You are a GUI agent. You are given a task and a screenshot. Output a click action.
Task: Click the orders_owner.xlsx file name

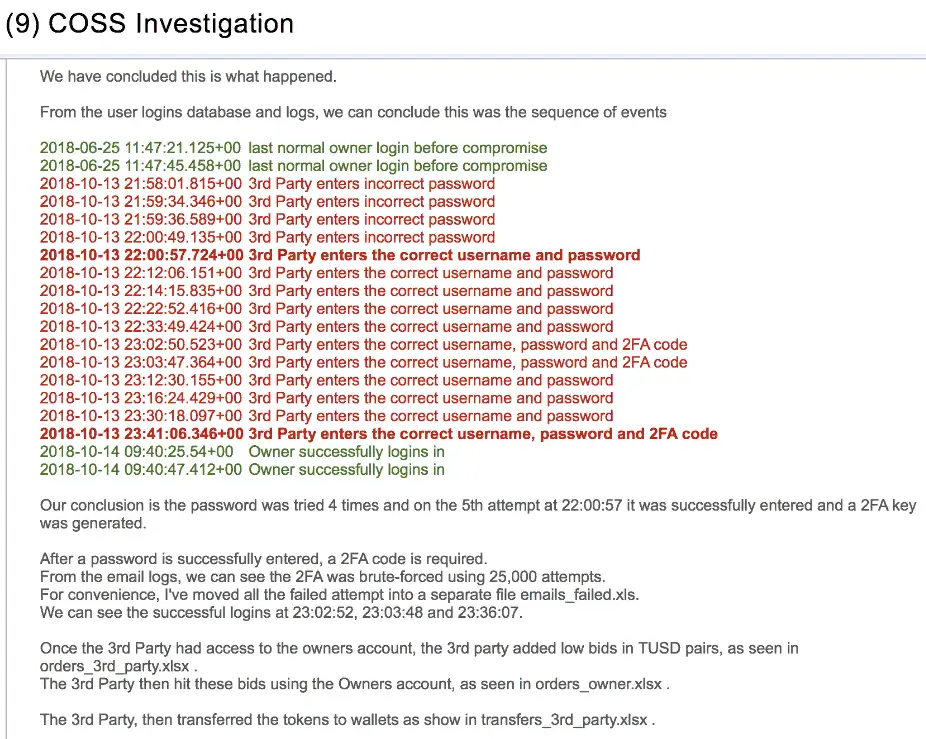pyautogui.click(x=598, y=684)
